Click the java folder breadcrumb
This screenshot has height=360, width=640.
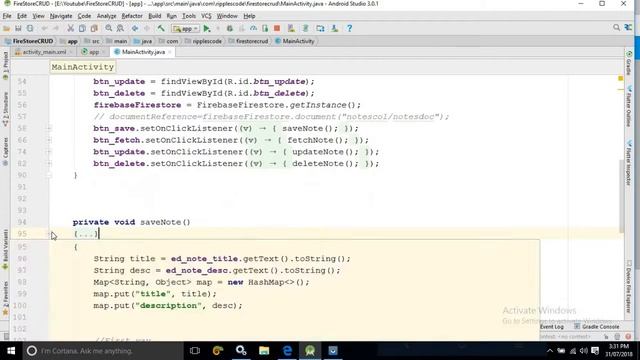143,41
